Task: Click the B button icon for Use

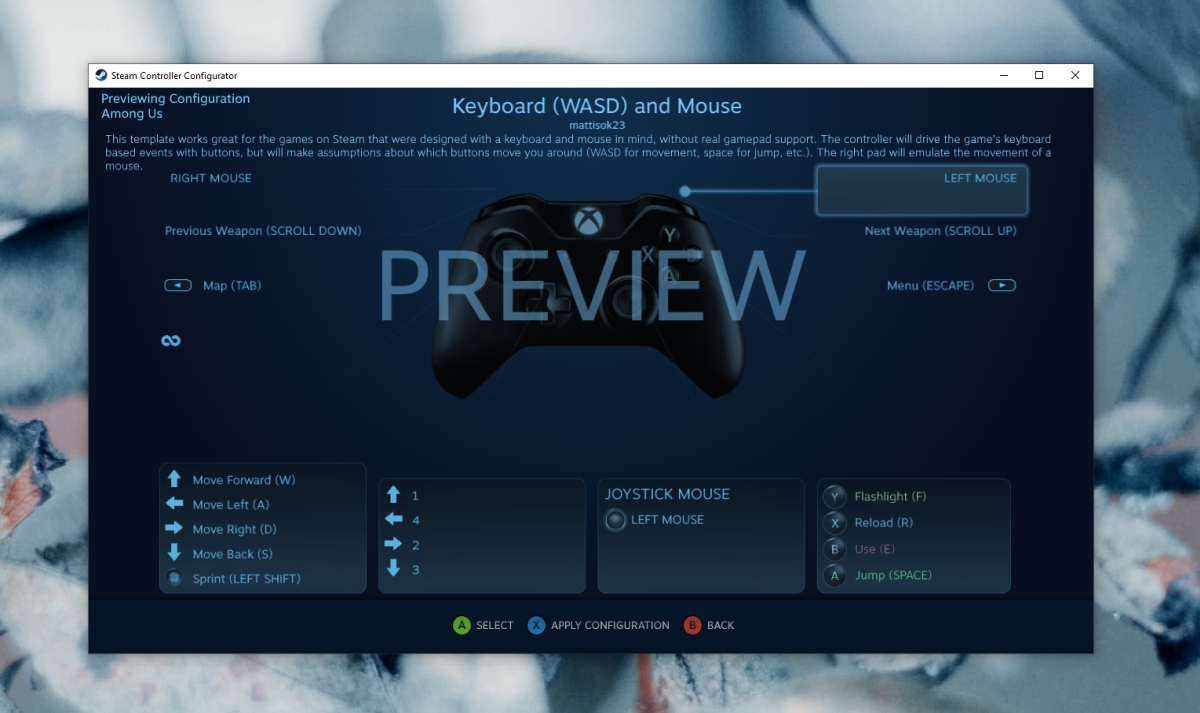Action: click(834, 549)
